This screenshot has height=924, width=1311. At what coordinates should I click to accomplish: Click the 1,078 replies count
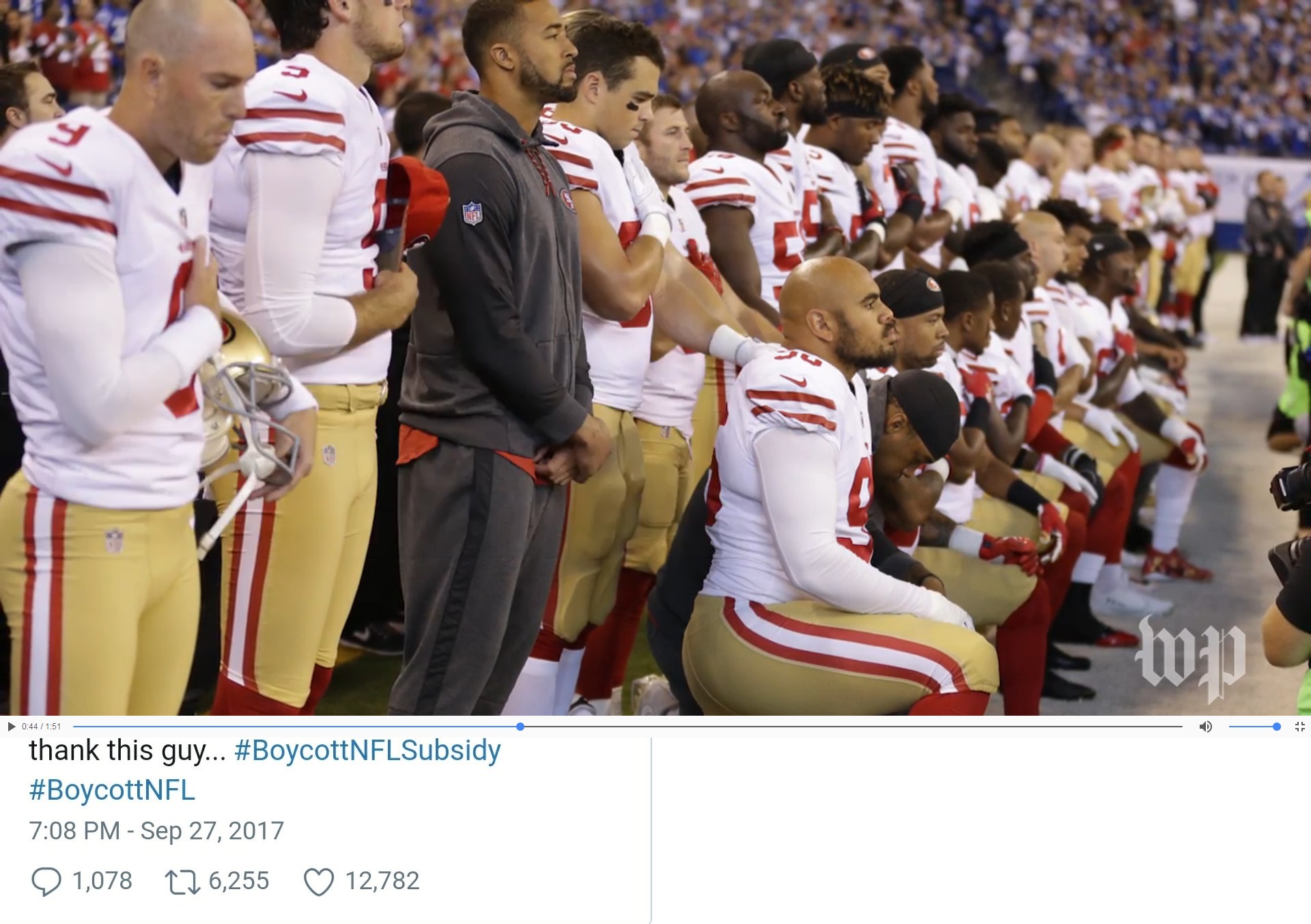click(102, 881)
